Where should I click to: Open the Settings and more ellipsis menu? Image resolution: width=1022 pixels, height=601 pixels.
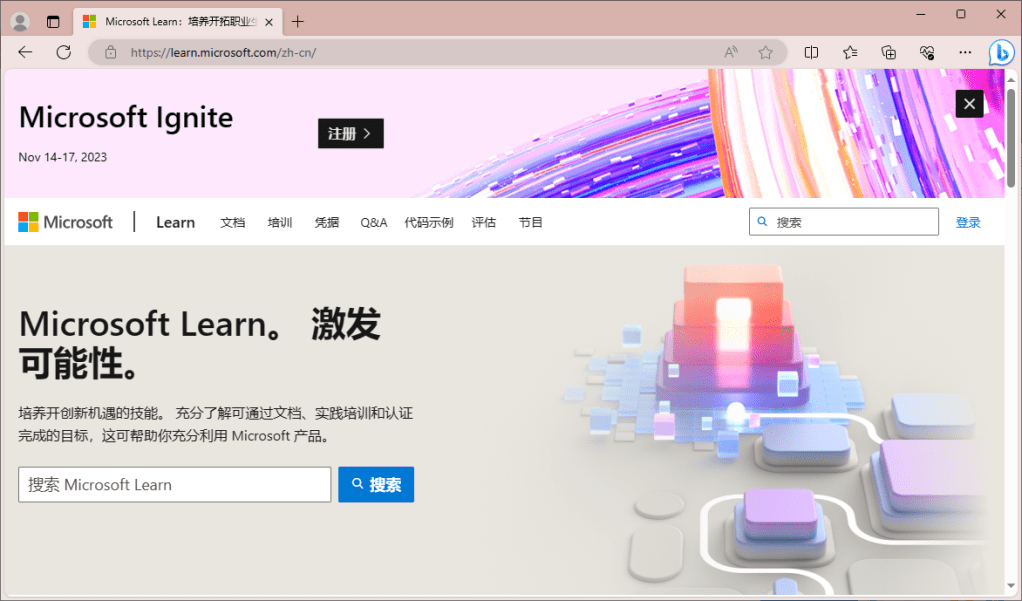[x=964, y=52]
